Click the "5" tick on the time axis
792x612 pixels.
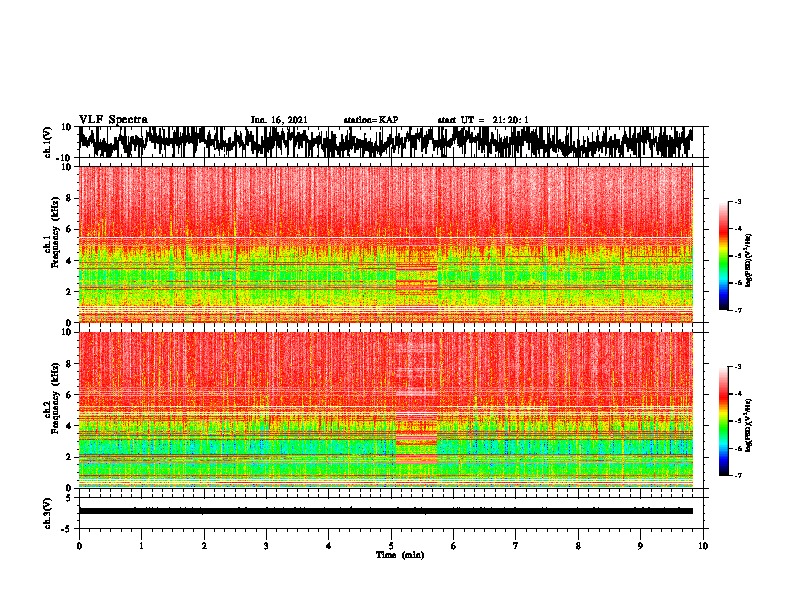click(391, 546)
